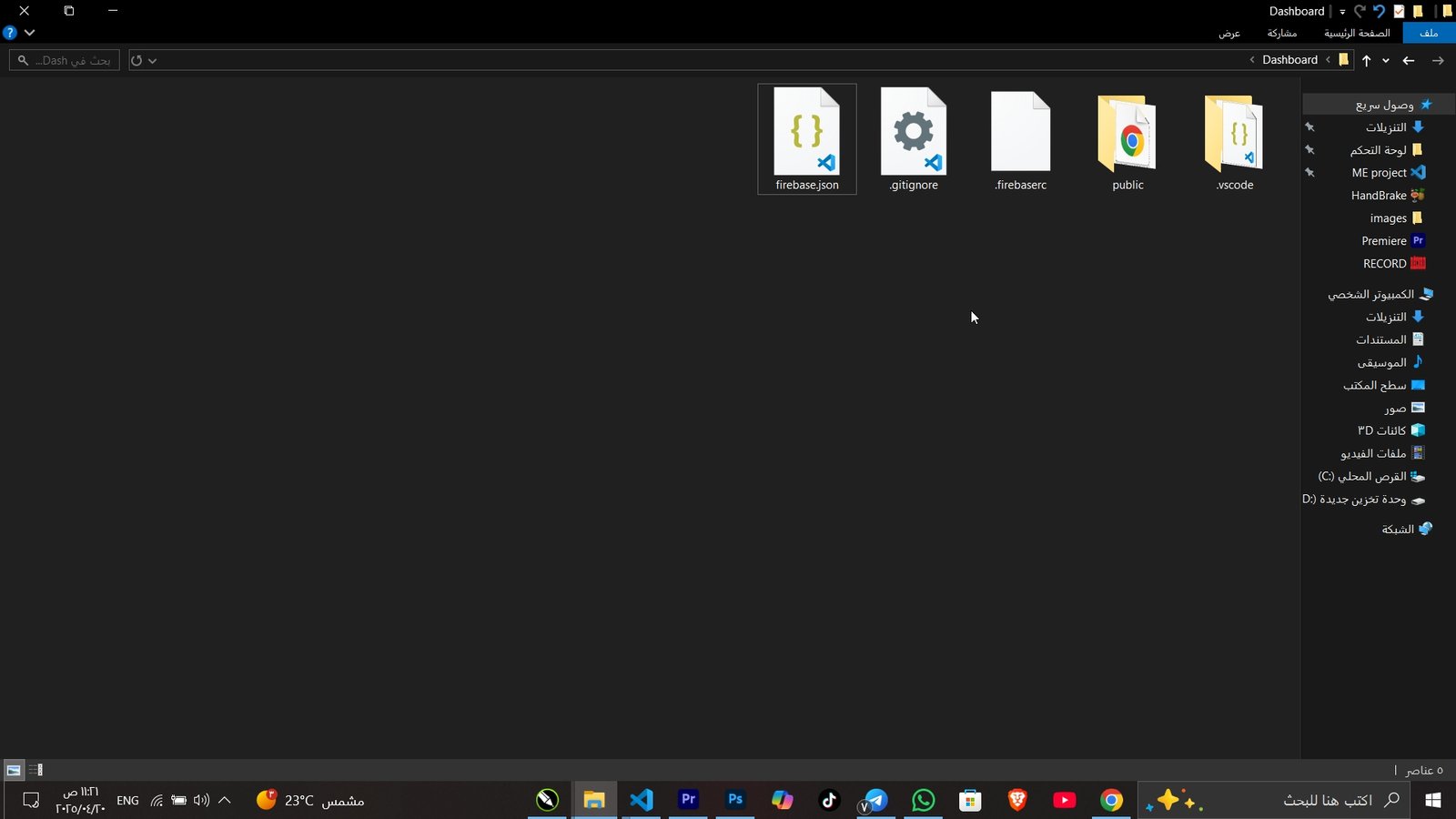1456x819 pixels.
Task: Click Dashboard in the address bar
Action: click(1289, 60)
